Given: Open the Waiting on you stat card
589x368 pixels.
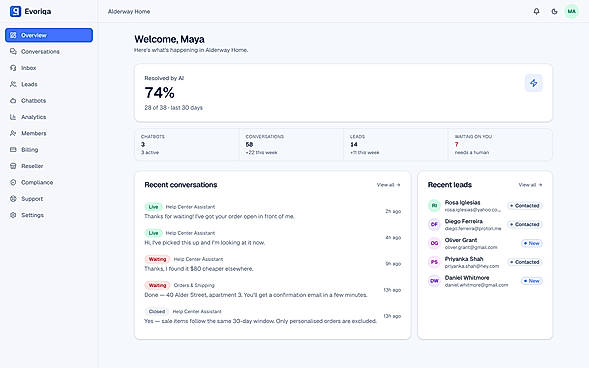Looking at the screenshot, I should (500, 145).
